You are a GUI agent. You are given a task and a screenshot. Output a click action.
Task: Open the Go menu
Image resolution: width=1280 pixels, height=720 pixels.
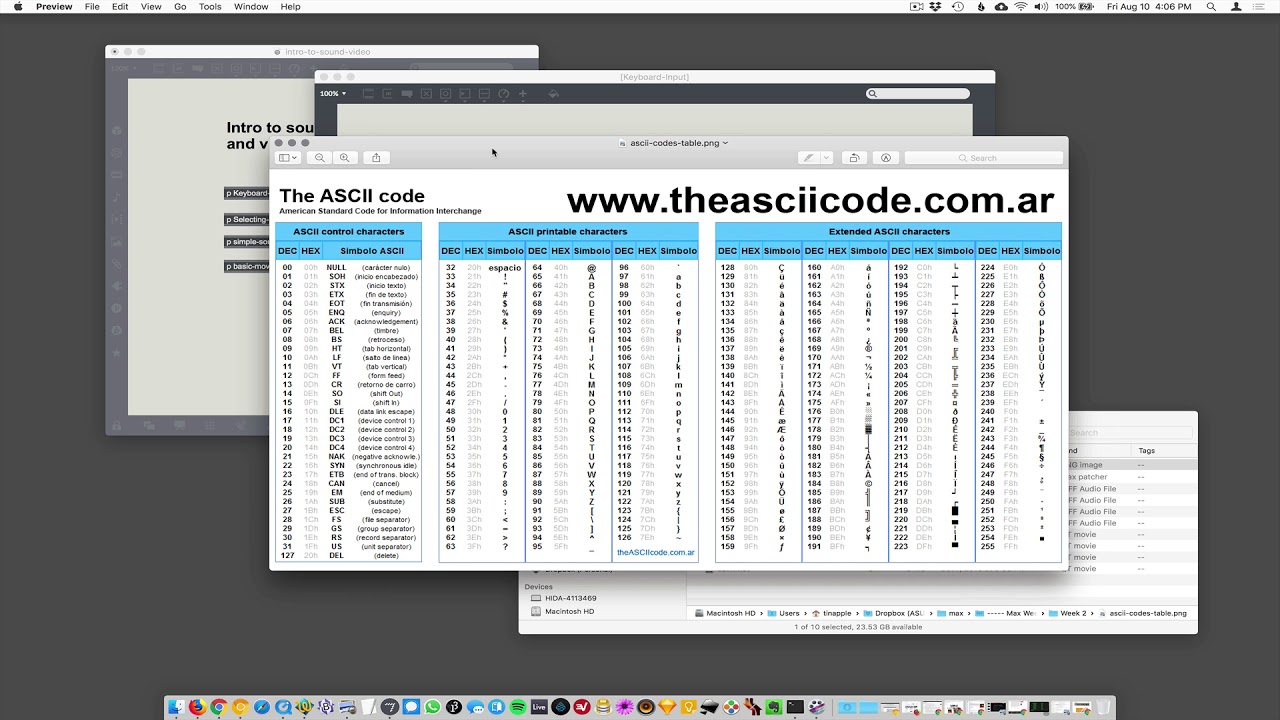180,7
